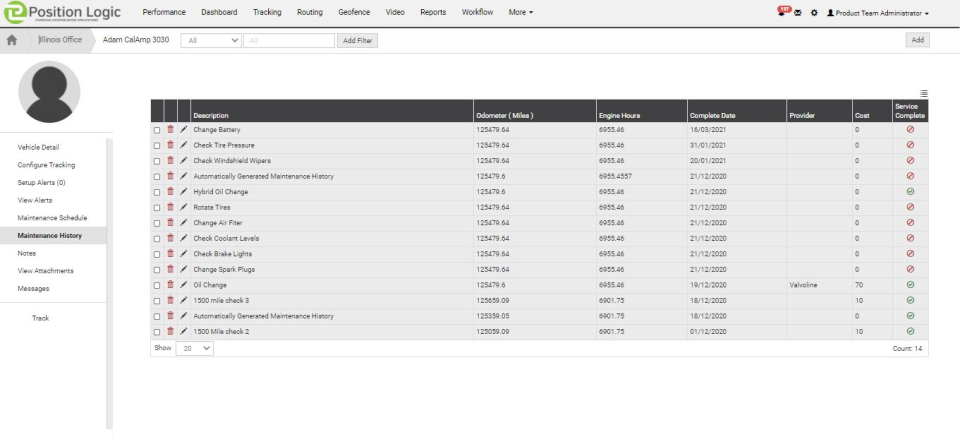Delete the Change Spark Plugs record
960x437 pixels.
(x=170, y=269)
